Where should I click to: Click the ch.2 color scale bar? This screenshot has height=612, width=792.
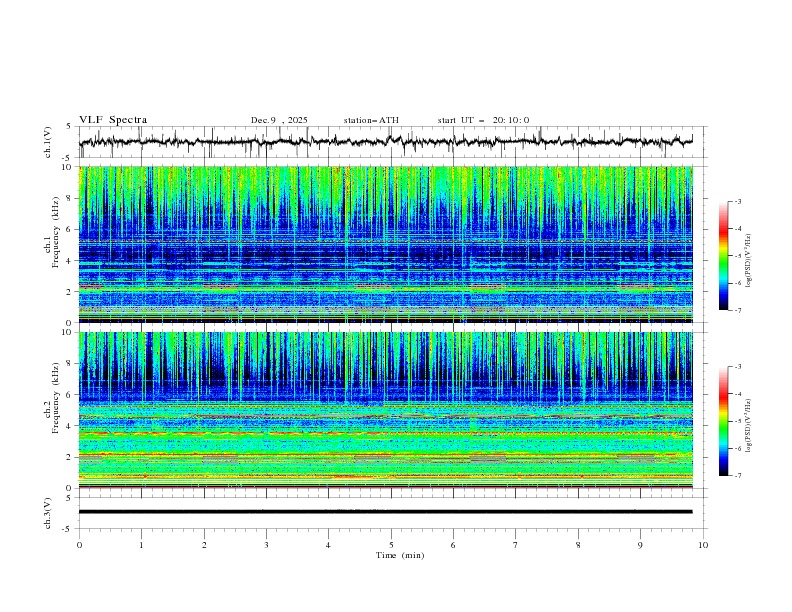(x=724, y=421)
